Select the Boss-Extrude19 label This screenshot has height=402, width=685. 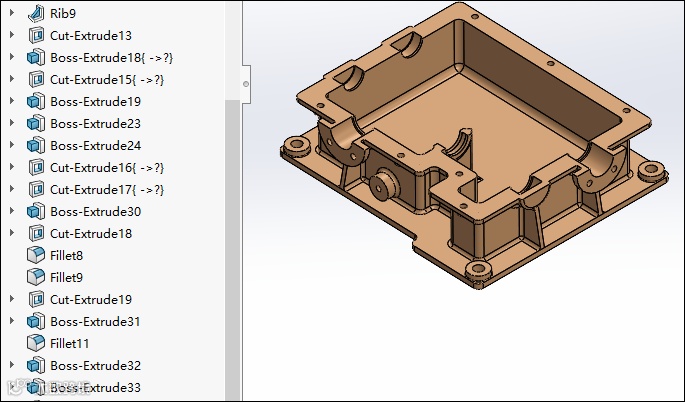click(x=95, y=101)
